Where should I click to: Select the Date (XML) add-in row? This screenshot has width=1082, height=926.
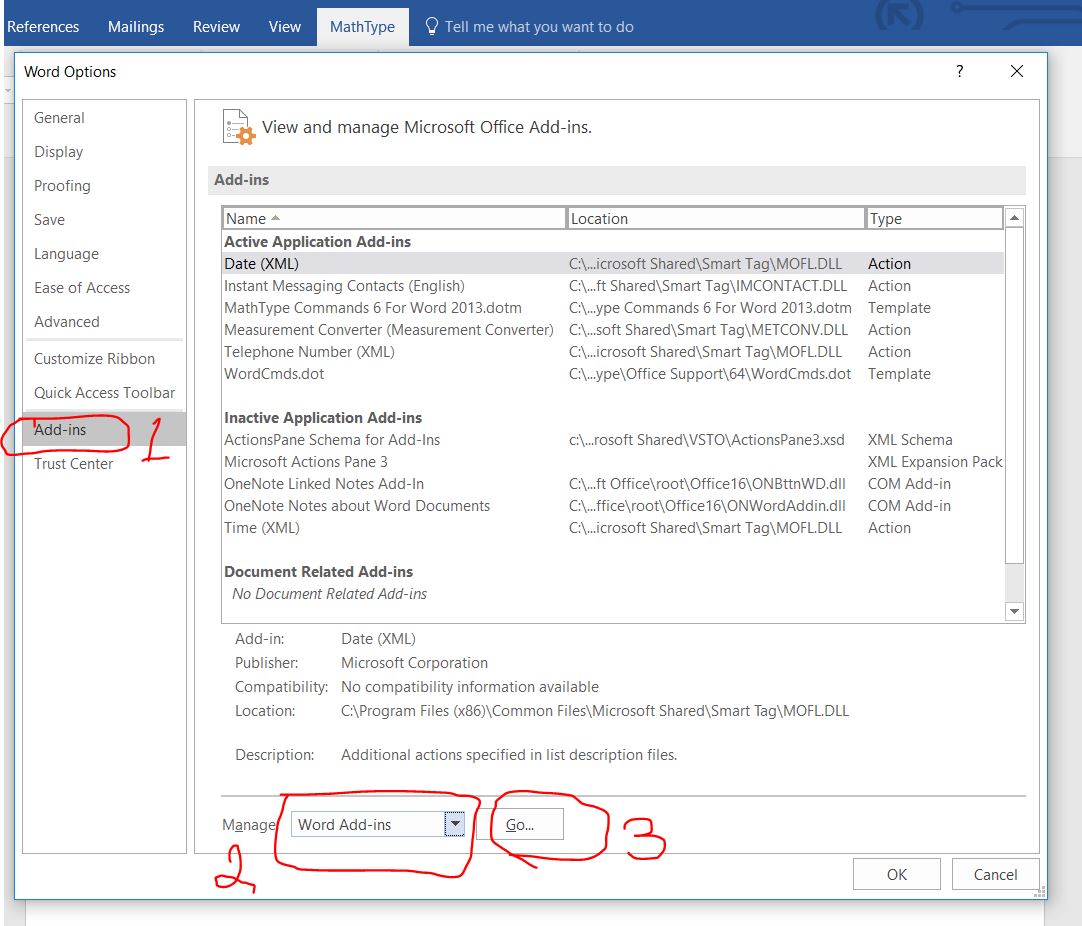point(613,264)
